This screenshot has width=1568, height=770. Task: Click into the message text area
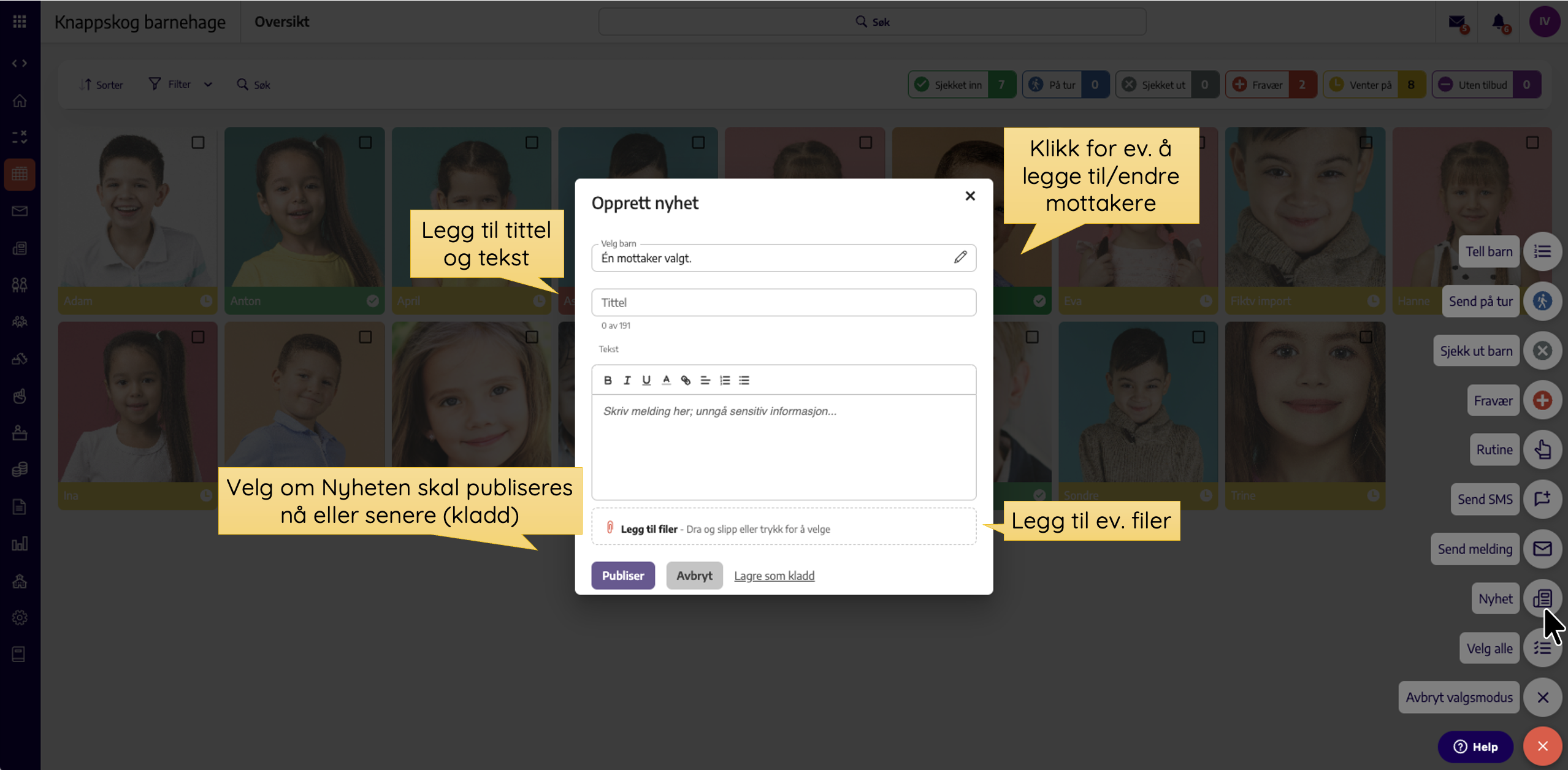point(784,447)
